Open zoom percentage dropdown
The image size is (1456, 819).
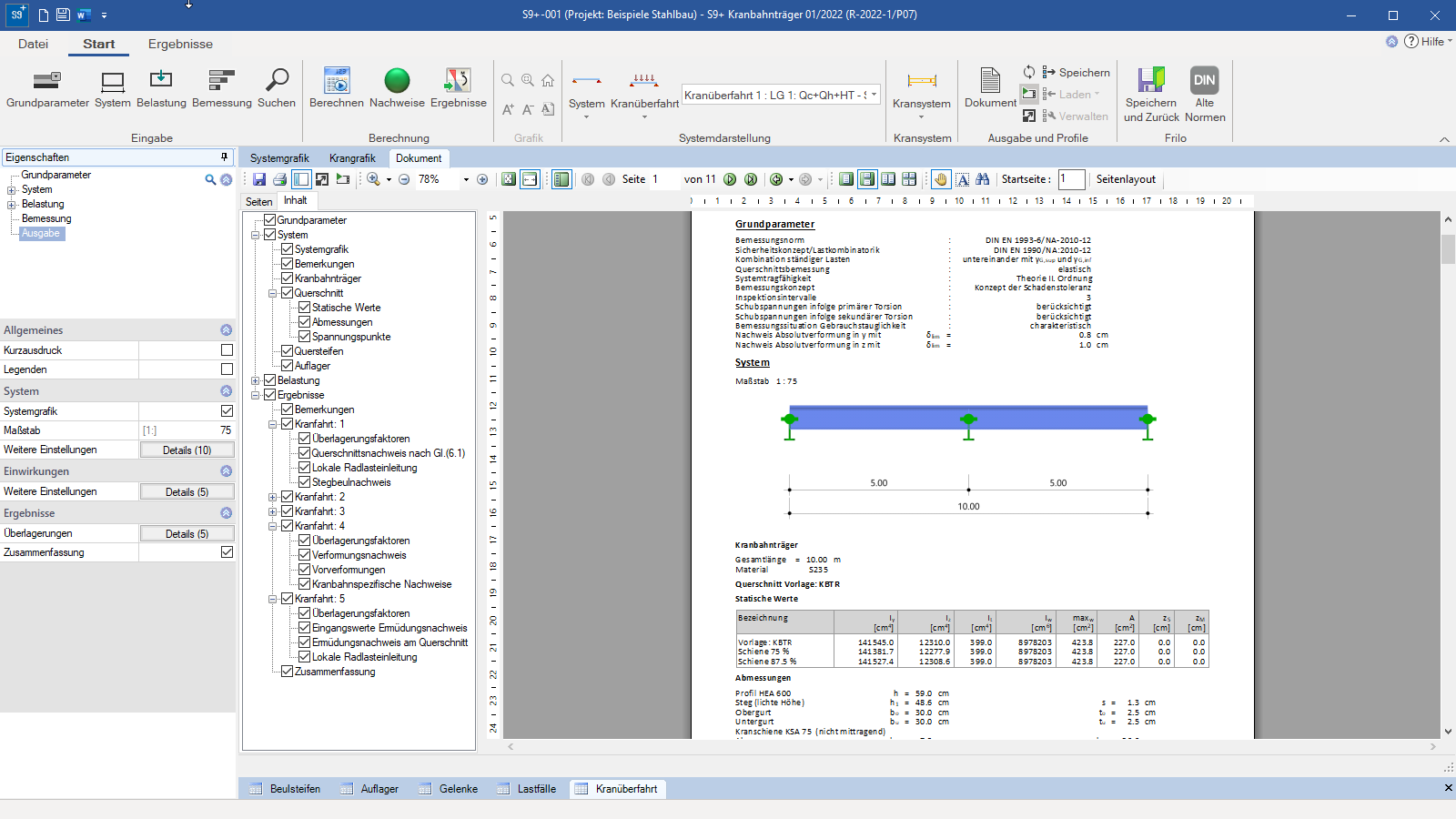click(466, 179)
